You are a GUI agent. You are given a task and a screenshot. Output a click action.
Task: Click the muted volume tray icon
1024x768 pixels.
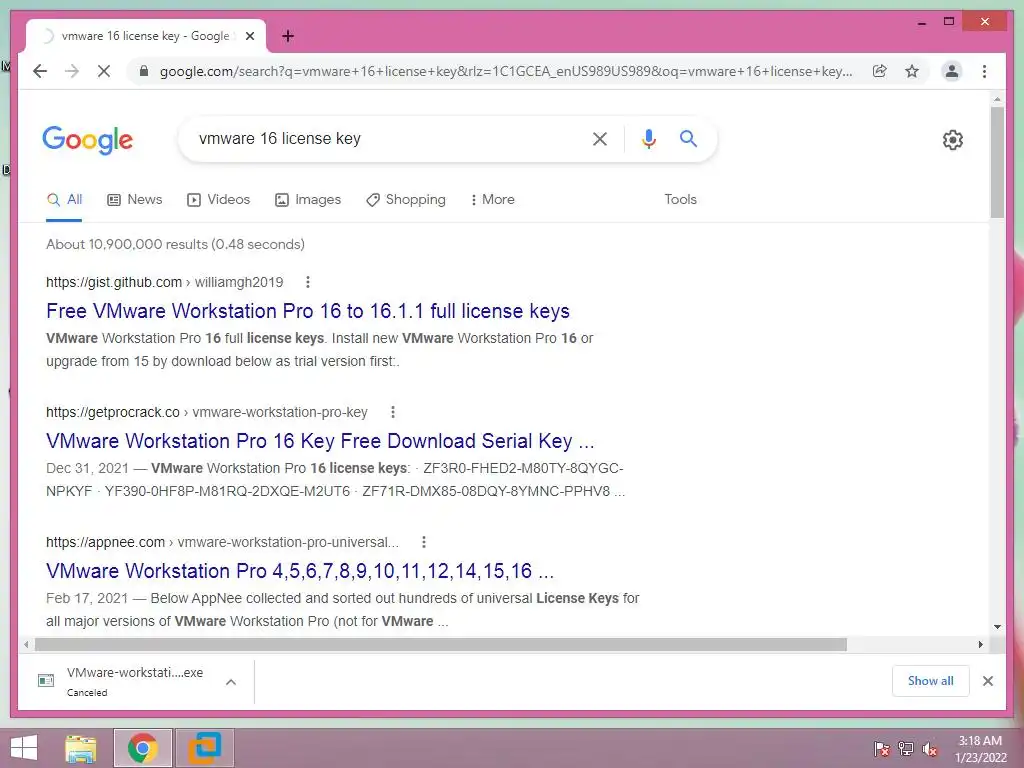(930, 749)
